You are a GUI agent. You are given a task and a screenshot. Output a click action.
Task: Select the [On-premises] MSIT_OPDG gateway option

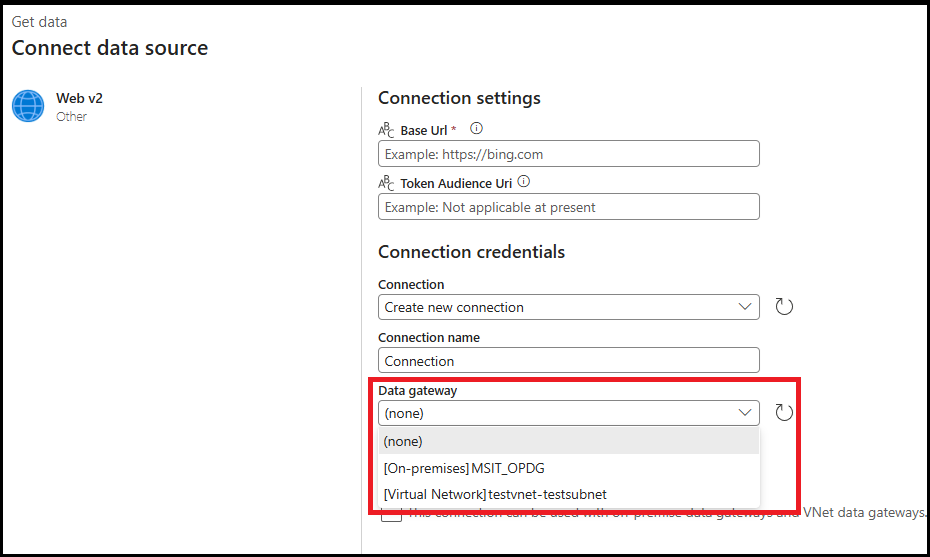click(569, 468)
